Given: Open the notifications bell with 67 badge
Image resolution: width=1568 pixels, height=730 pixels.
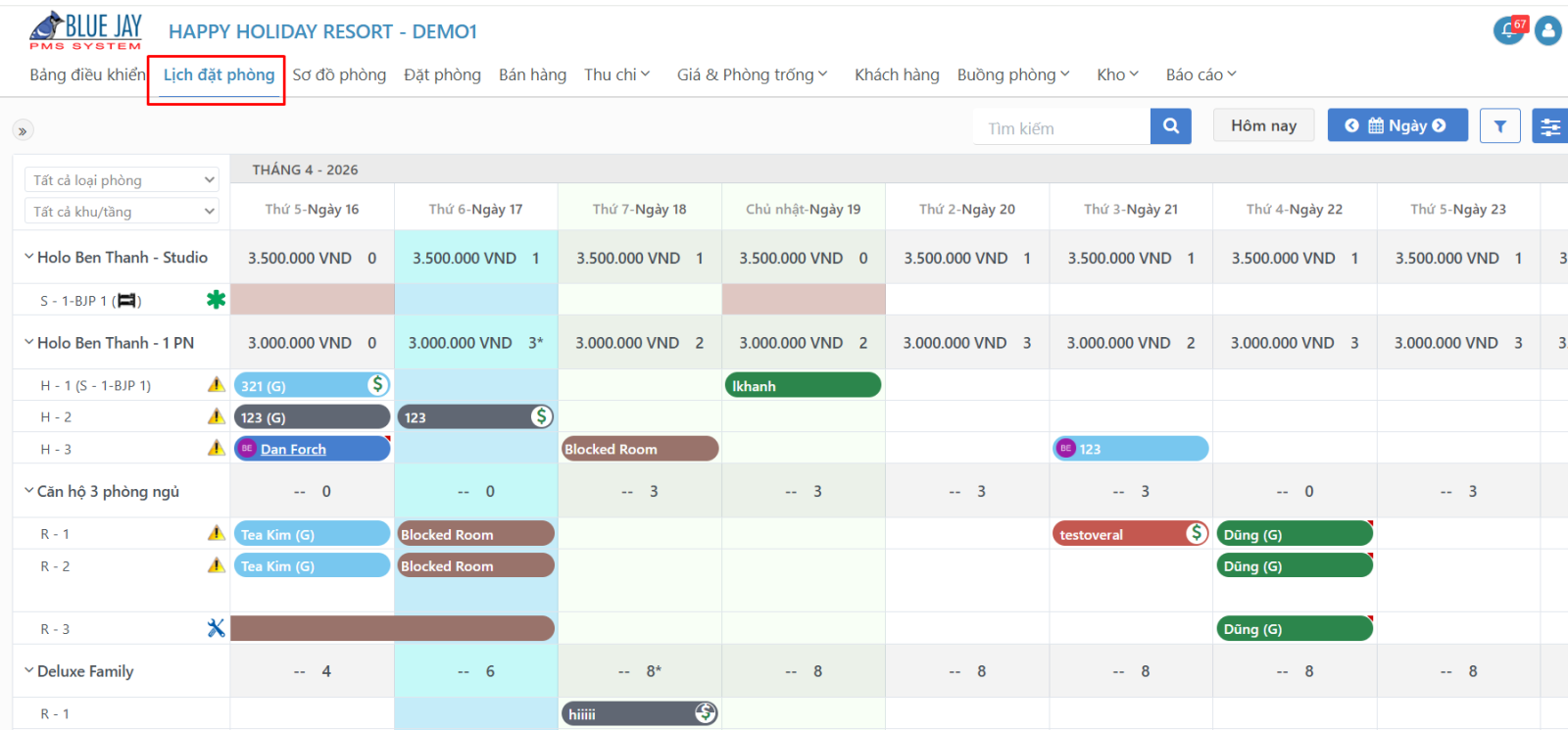Looking at the screenshot, I should [x=1509, y=30].
